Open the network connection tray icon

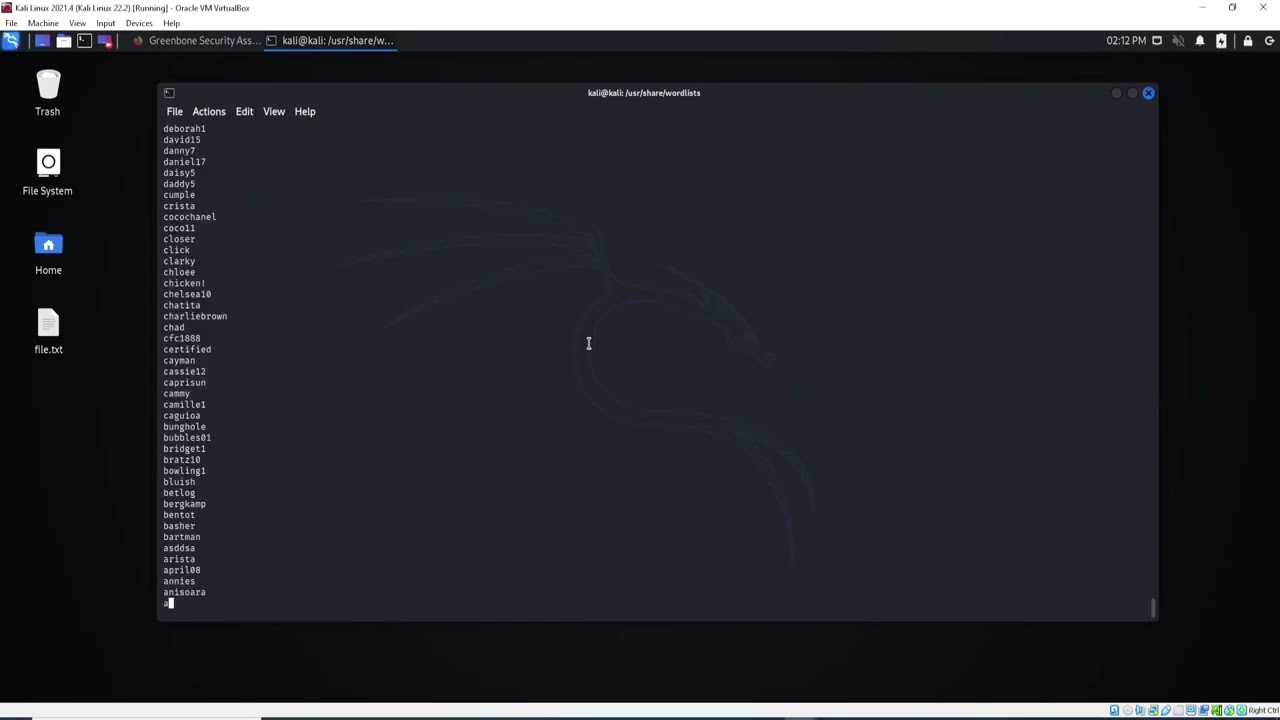click(x=1157, y=41)
